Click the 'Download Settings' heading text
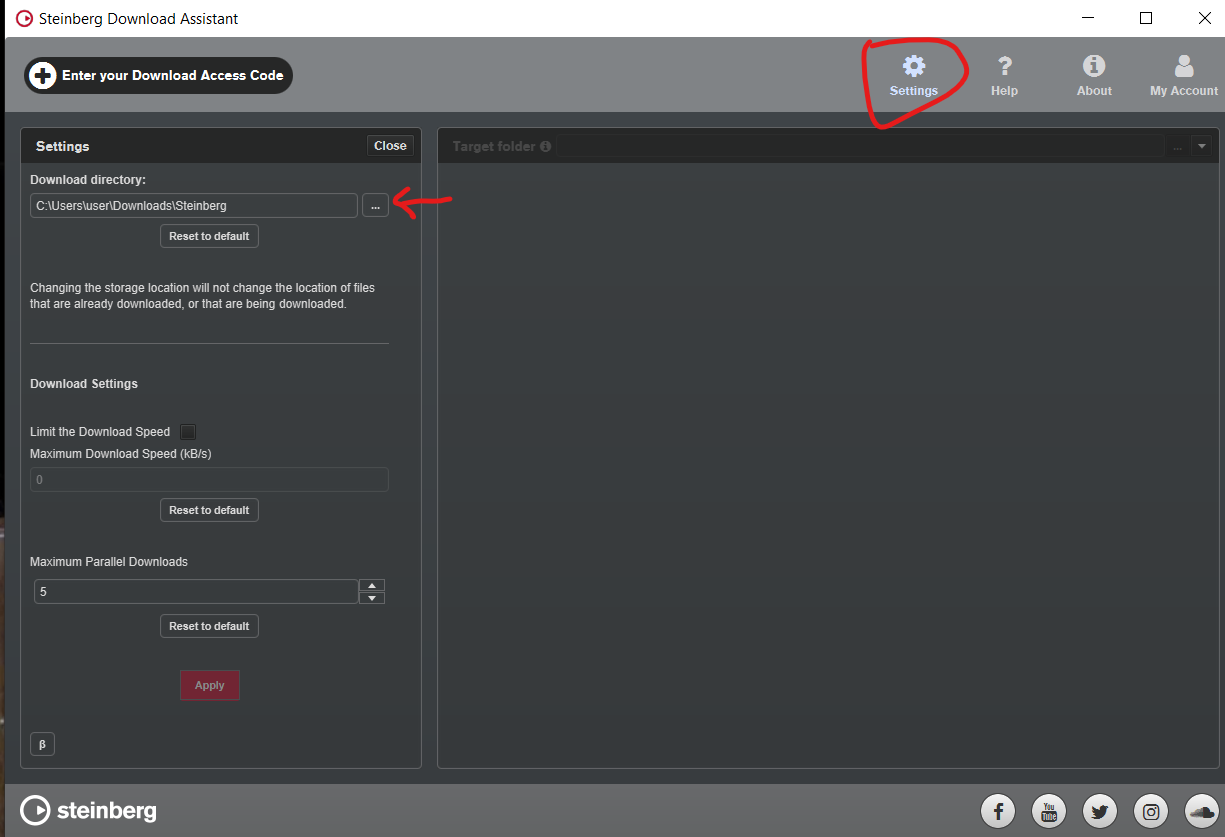This screenshot has width=1225, height=837. coord(84,384)
